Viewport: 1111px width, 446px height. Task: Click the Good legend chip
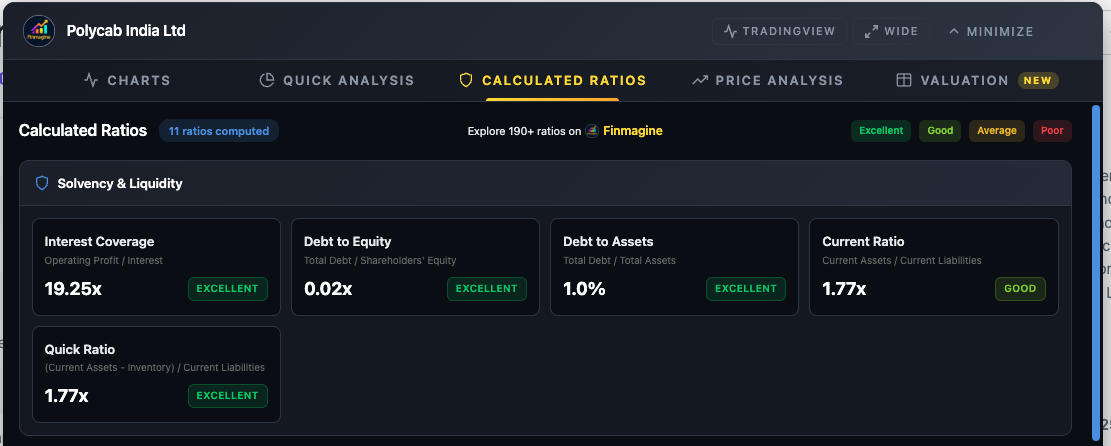click(940, 130)
